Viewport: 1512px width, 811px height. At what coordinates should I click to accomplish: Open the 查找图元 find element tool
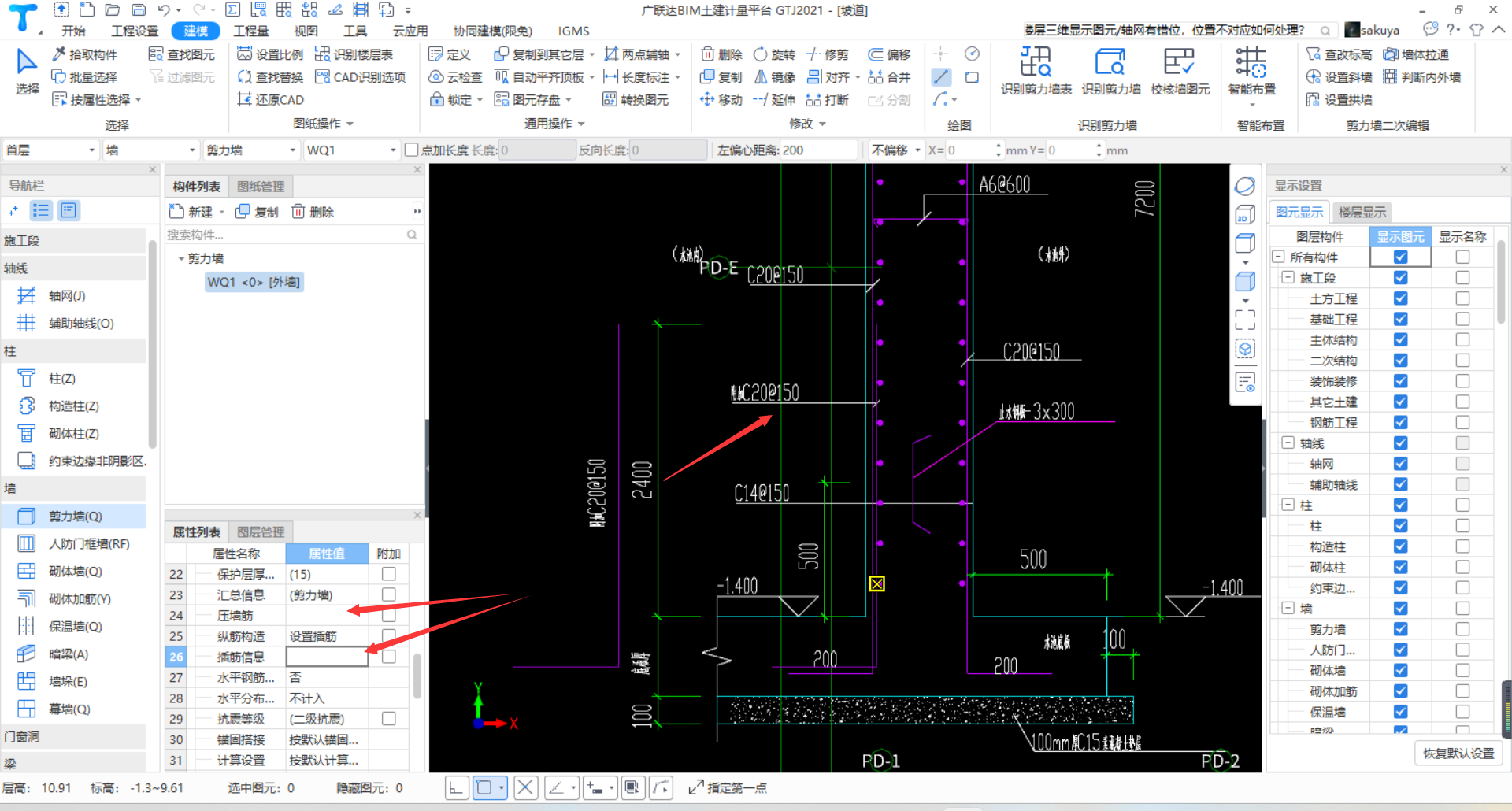click(182, 54)
